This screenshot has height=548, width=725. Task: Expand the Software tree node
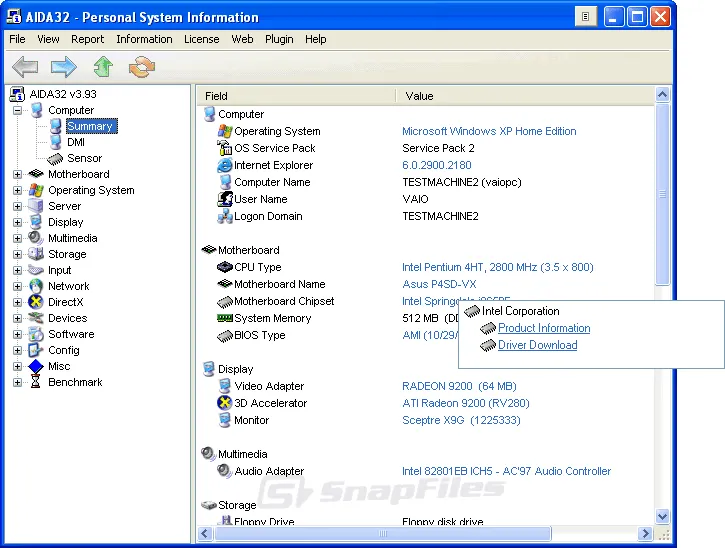click(x=17, y=334)
